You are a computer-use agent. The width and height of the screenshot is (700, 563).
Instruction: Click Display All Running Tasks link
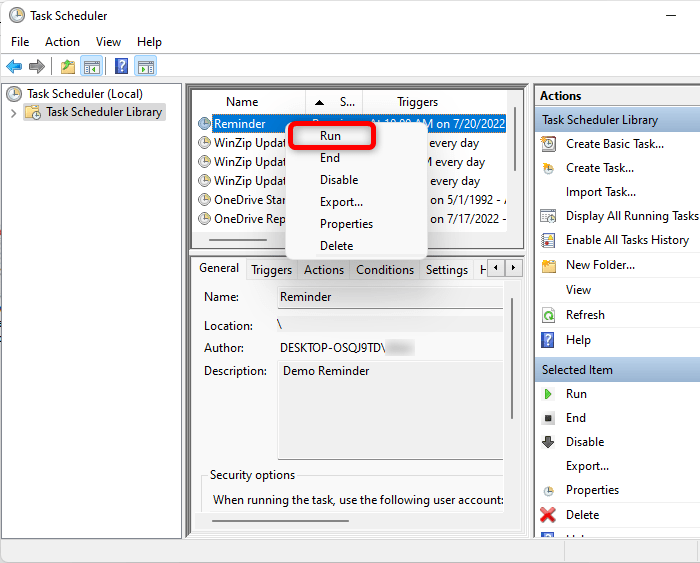pos(632,216)
